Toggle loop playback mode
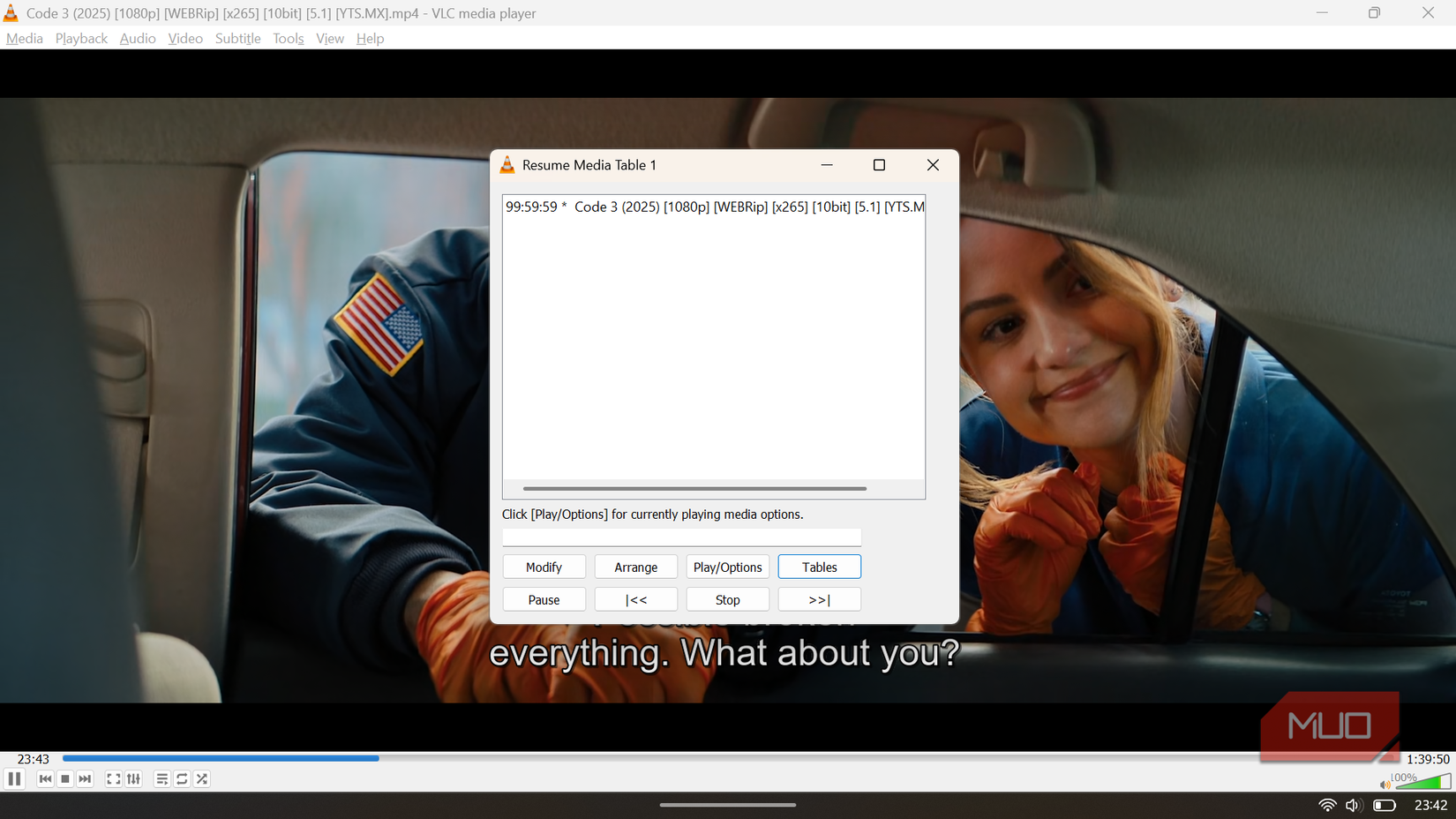 [x=182, y=779]
